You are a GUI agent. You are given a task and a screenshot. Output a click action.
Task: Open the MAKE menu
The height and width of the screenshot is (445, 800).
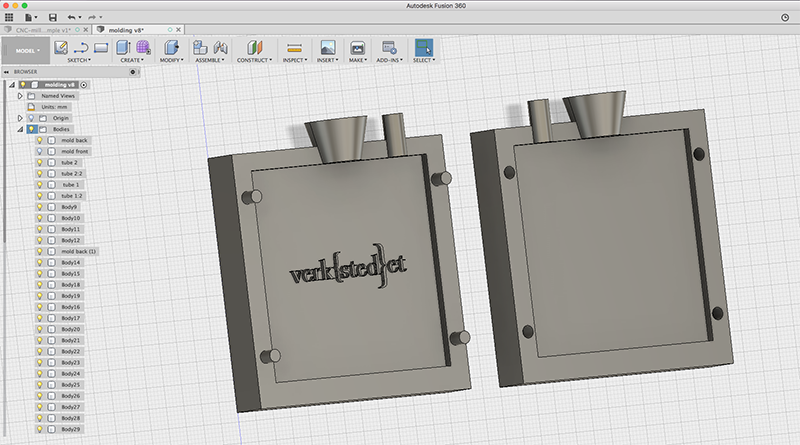coord(358,60)
